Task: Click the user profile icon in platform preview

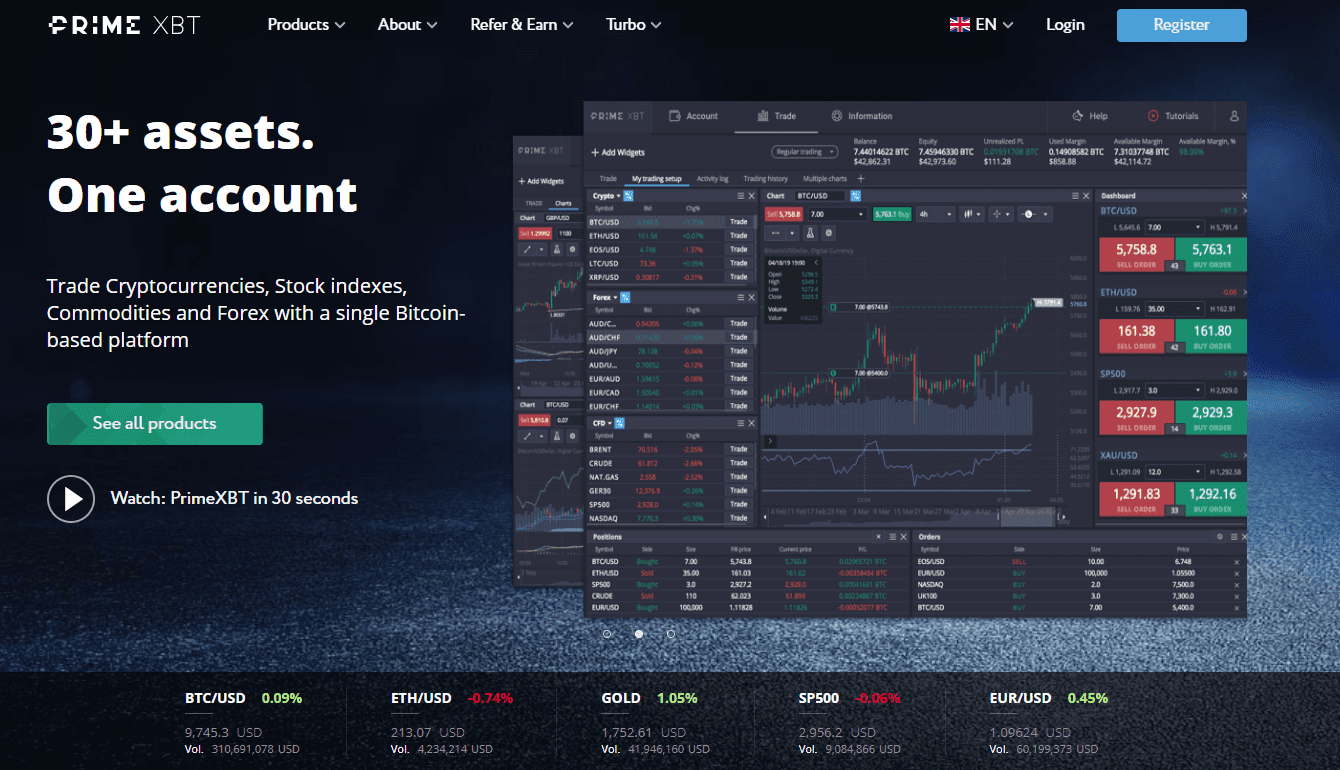Action: (1235, 116)
